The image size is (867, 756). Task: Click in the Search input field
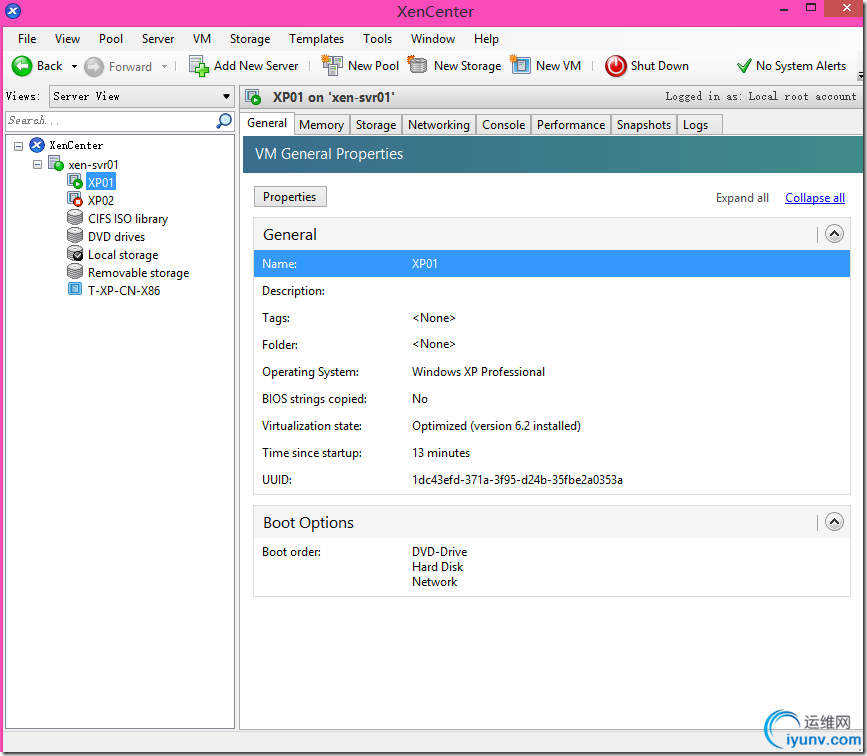(x=111, y=120)
